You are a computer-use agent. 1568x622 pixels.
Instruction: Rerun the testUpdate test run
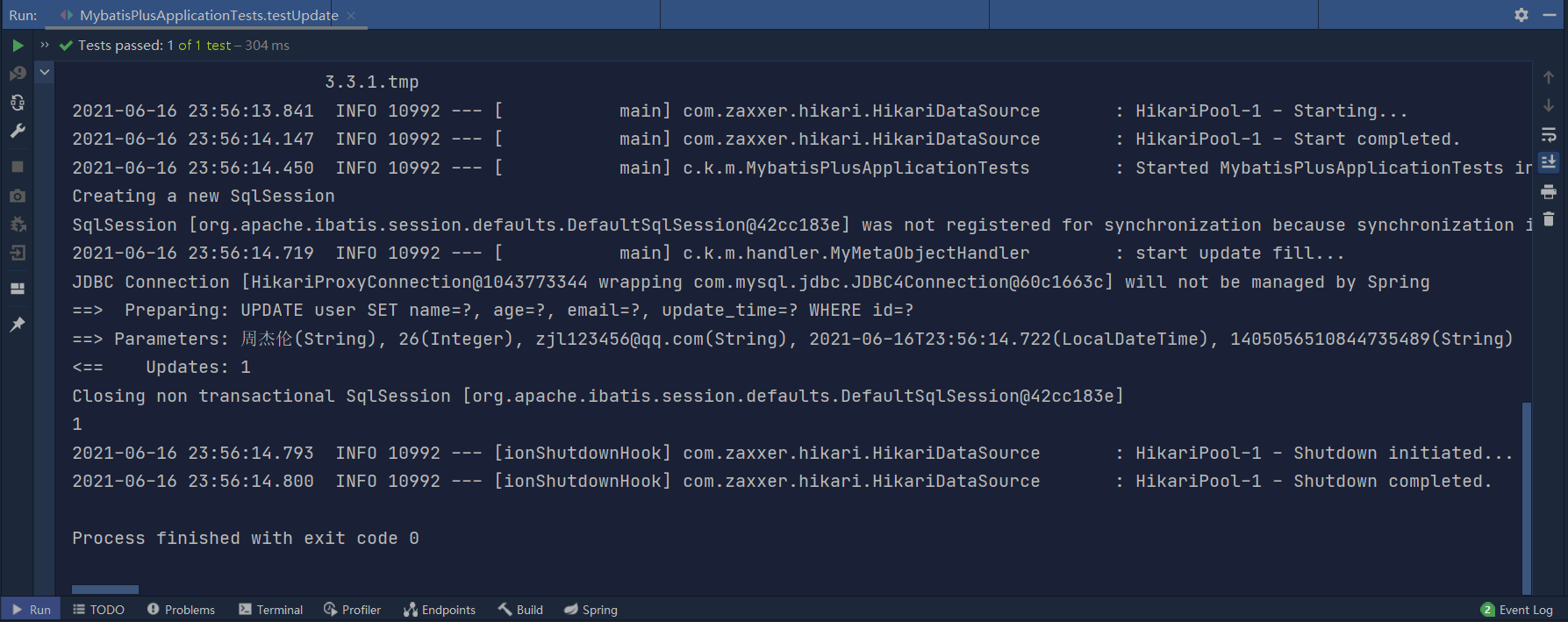(18, 44)
